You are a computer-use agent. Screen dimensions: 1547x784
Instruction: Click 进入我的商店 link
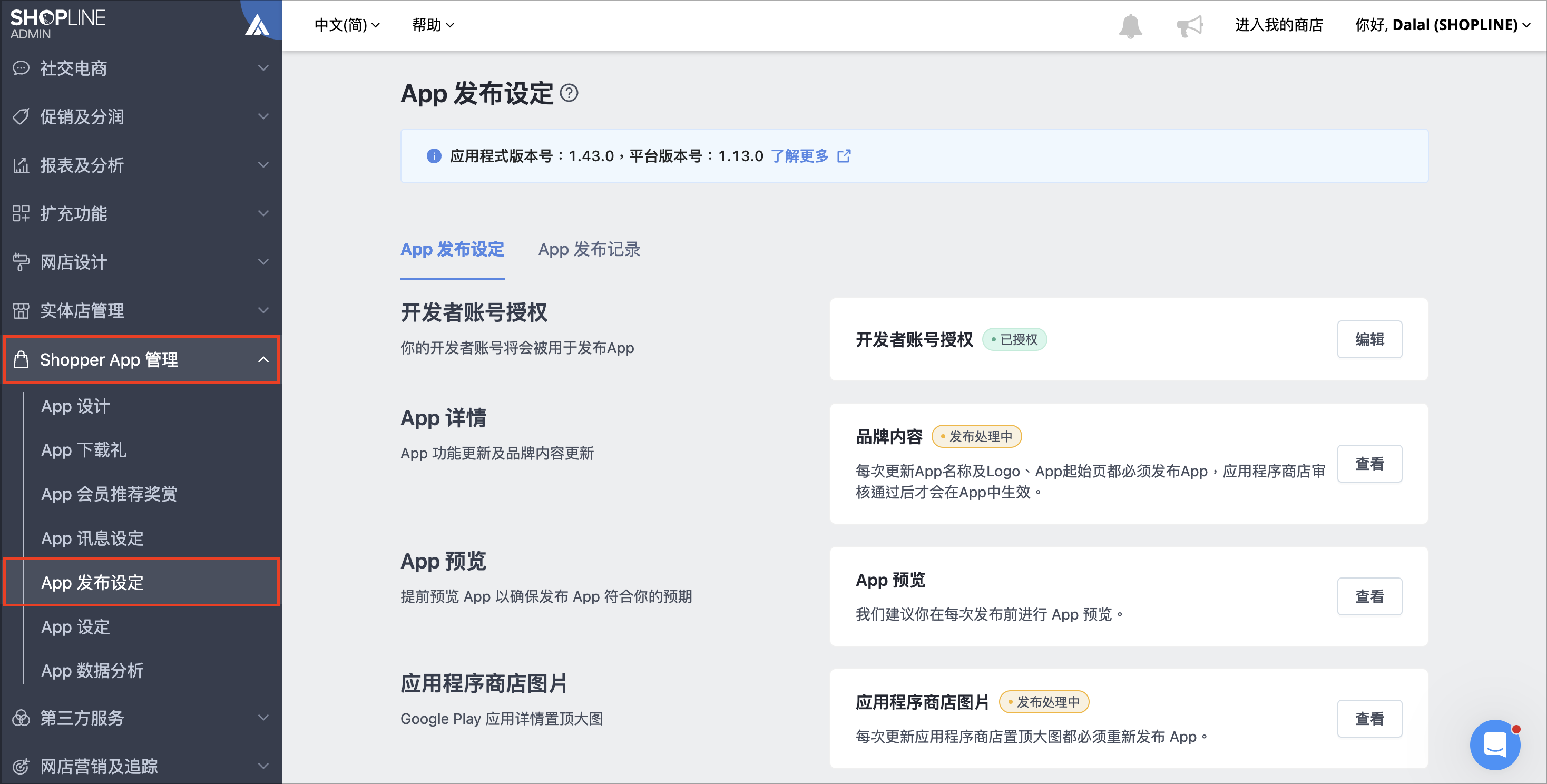[x=1279, y=25]
